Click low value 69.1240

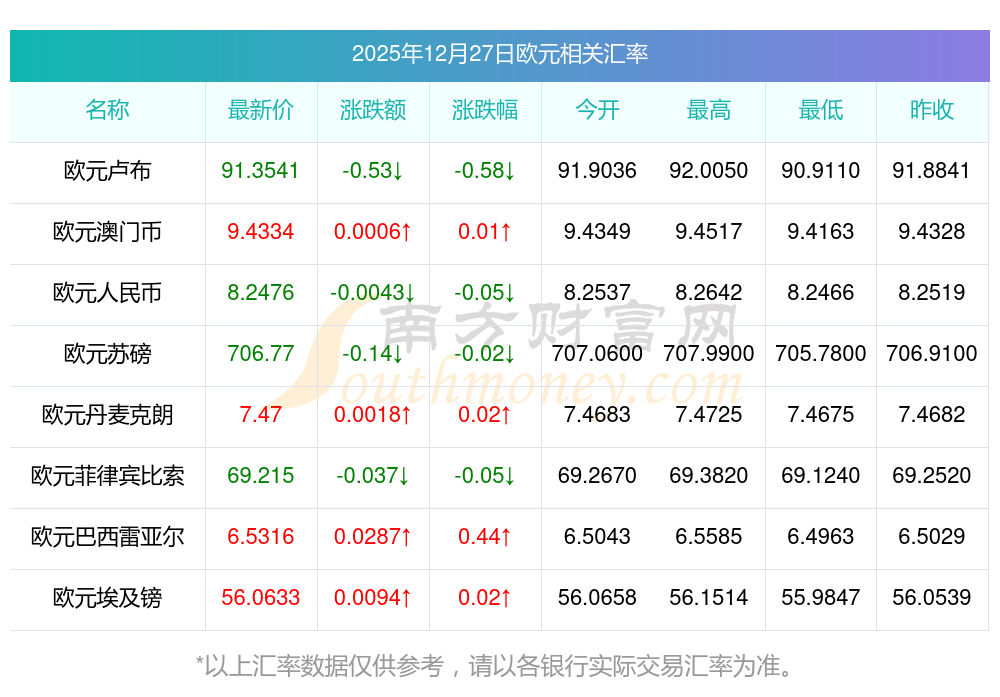821,475
